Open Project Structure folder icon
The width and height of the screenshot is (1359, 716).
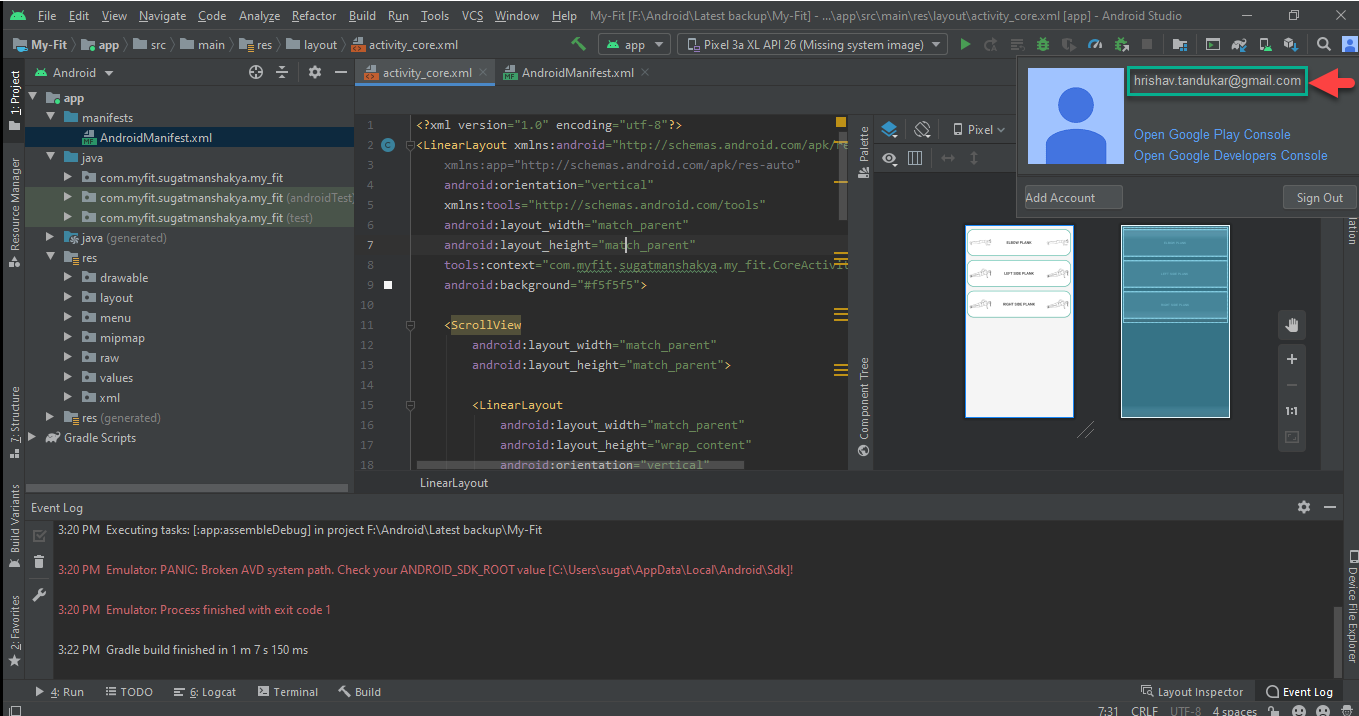click(1180, 44)
